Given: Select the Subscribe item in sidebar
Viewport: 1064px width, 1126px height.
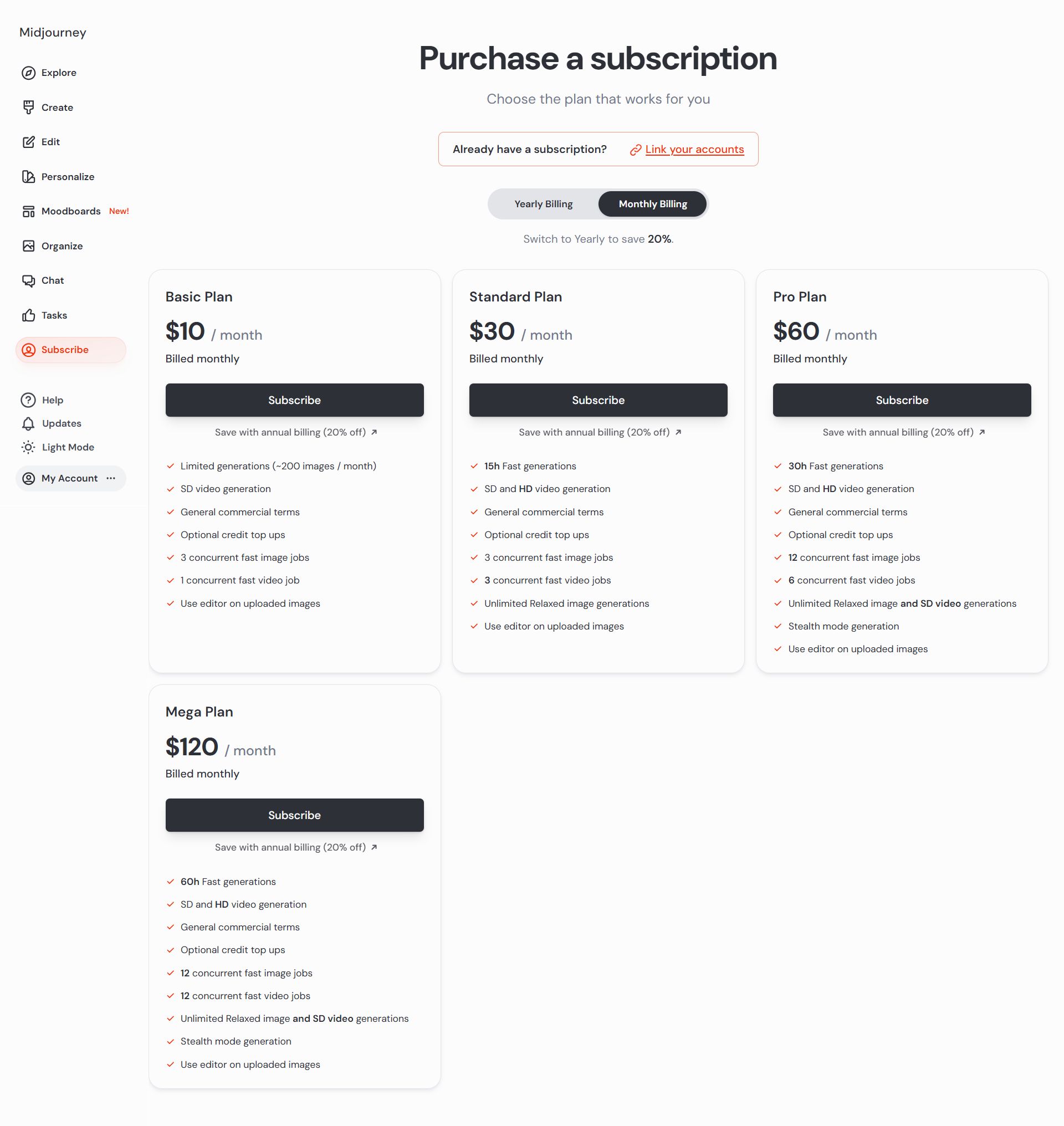Looking at the screenshot, I should (x=71, y=350).
